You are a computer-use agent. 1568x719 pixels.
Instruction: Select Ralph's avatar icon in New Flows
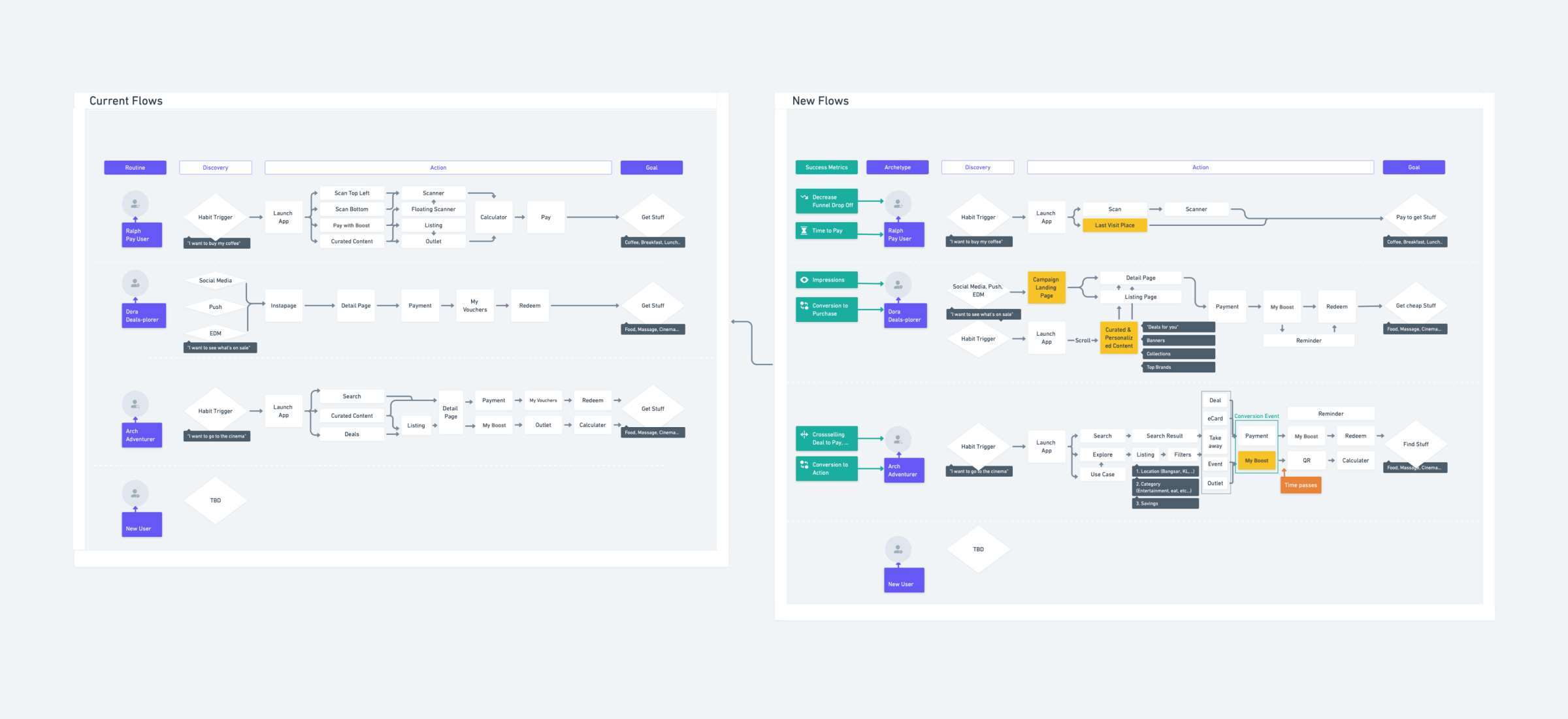pos(898,203)
